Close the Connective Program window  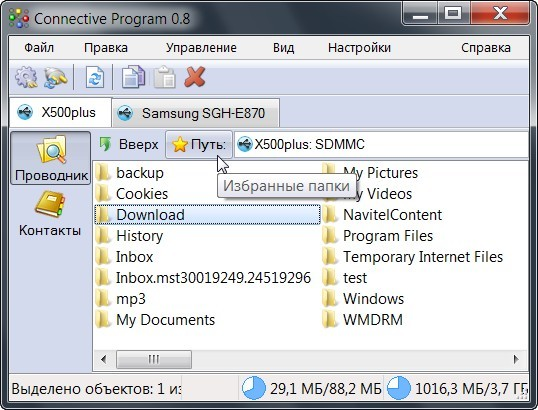(x=500, y=14)
